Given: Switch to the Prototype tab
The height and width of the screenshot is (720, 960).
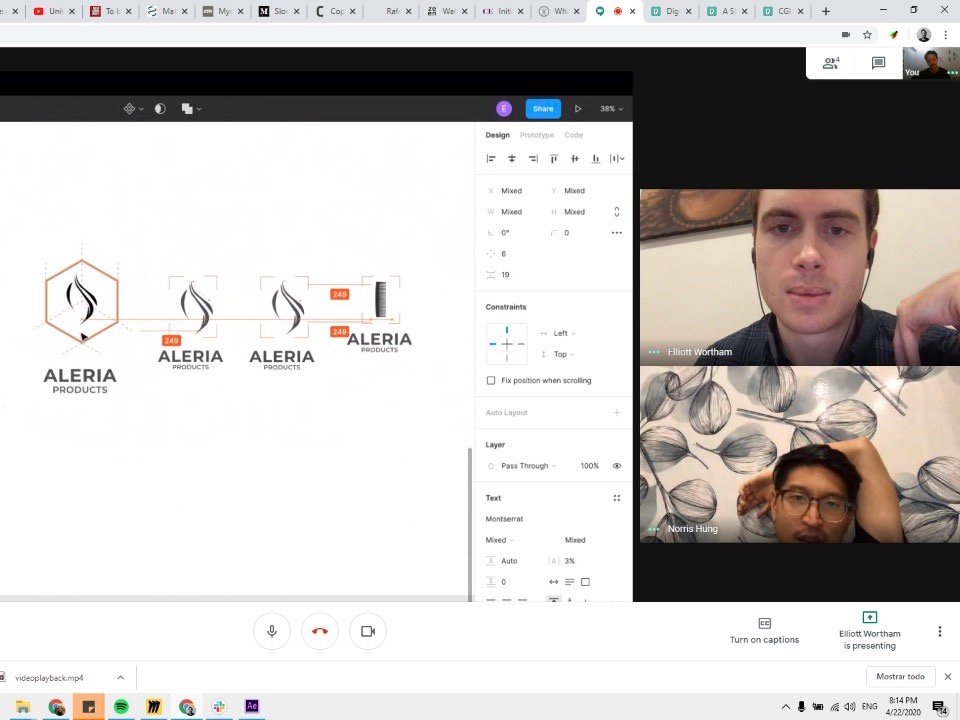Looking at the screenshot, I should click(536, 135).
